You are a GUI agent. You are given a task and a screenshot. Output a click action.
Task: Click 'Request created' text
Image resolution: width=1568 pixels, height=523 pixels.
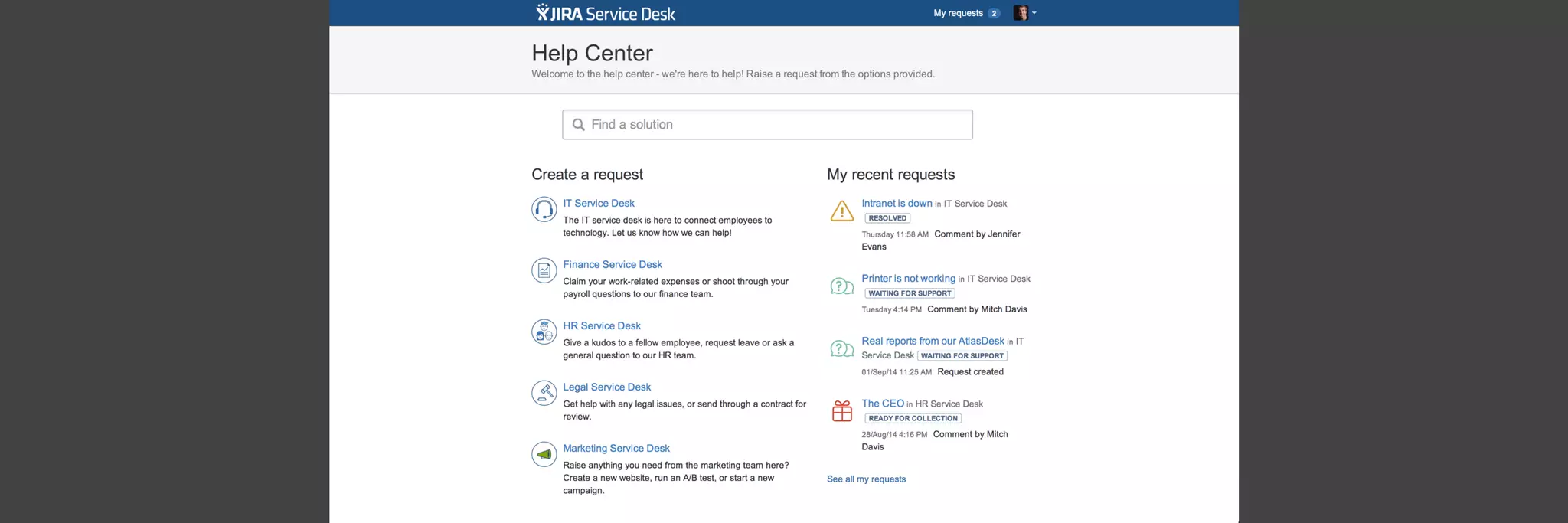tap(970, 372)
